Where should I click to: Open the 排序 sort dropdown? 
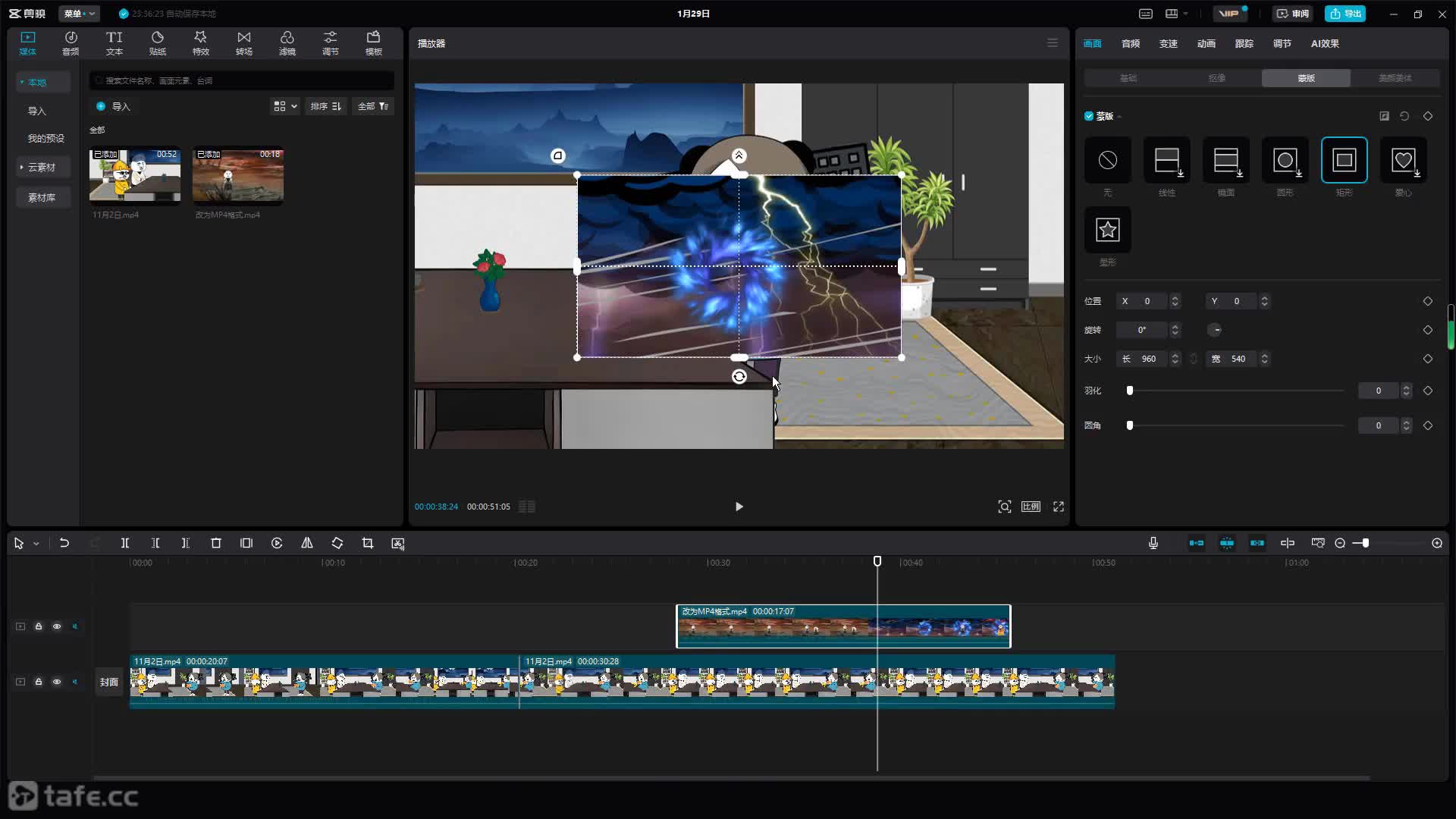click(x=326, y=106)
